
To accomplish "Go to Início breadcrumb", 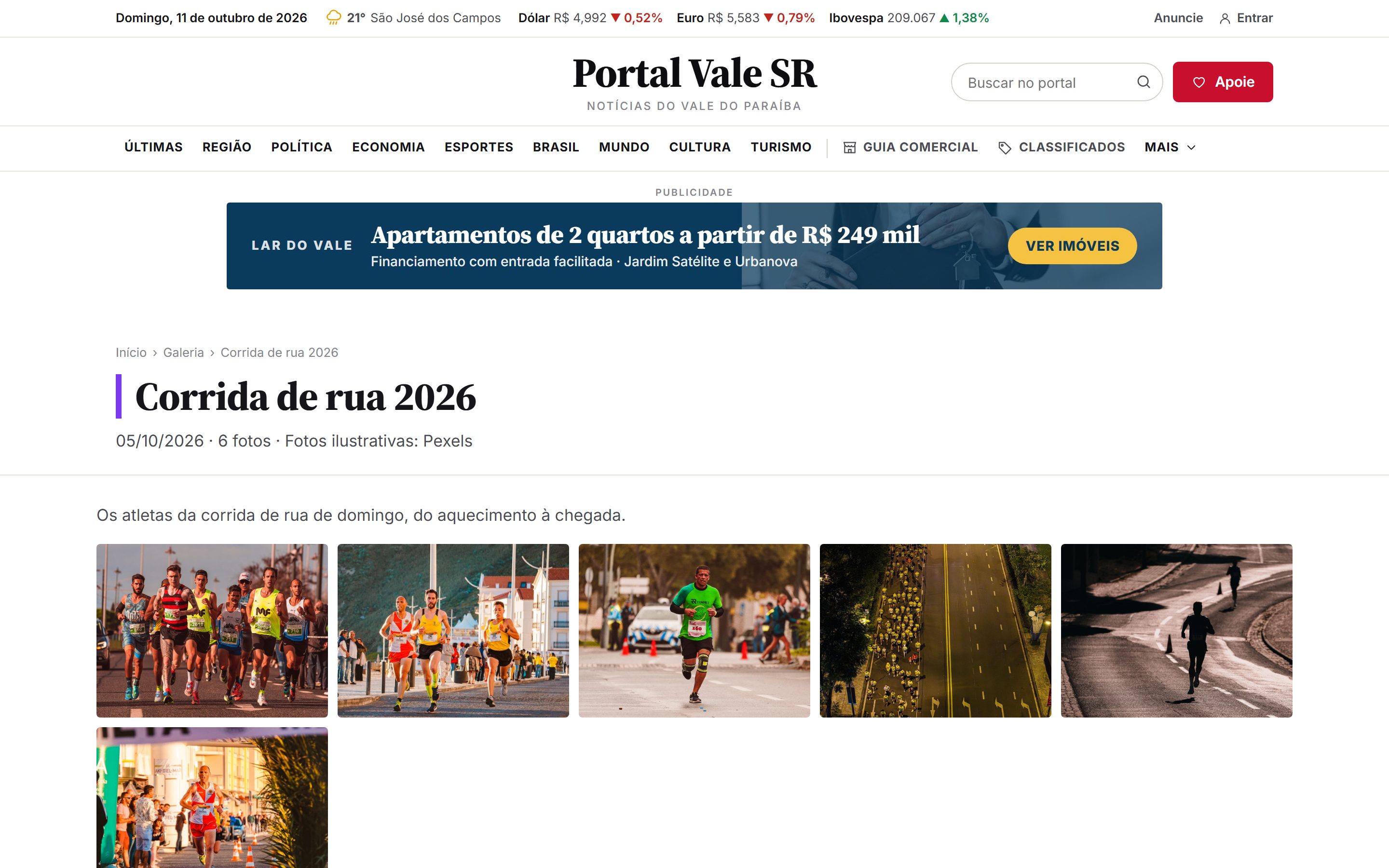I will point(131,353).
